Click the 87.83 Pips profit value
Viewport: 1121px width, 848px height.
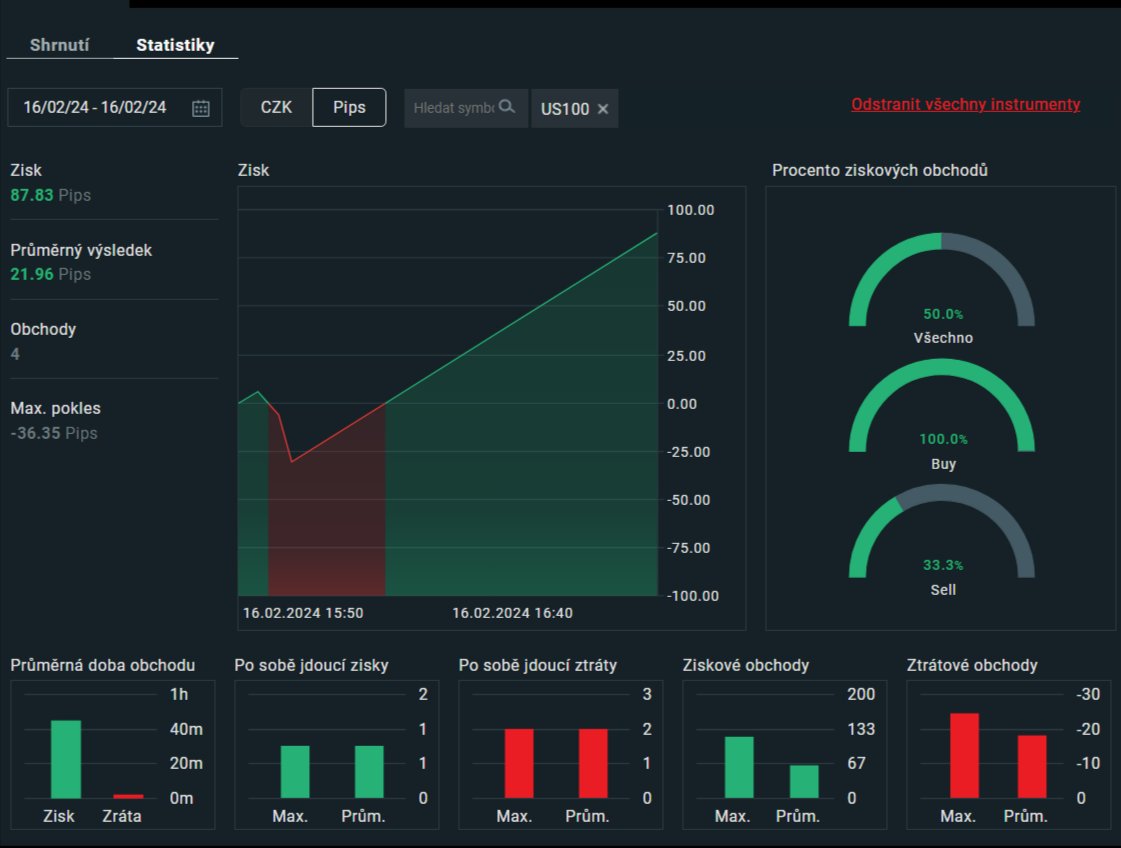[x=51, y=195]
